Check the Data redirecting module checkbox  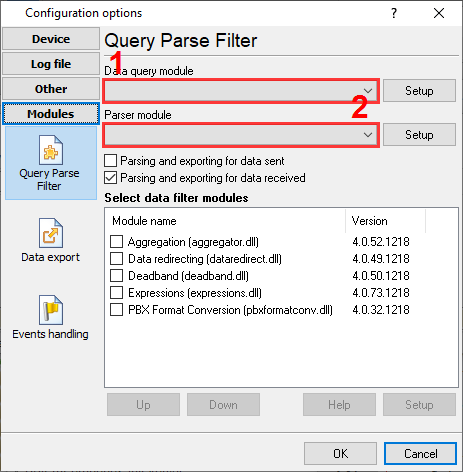tap(116, 259)
